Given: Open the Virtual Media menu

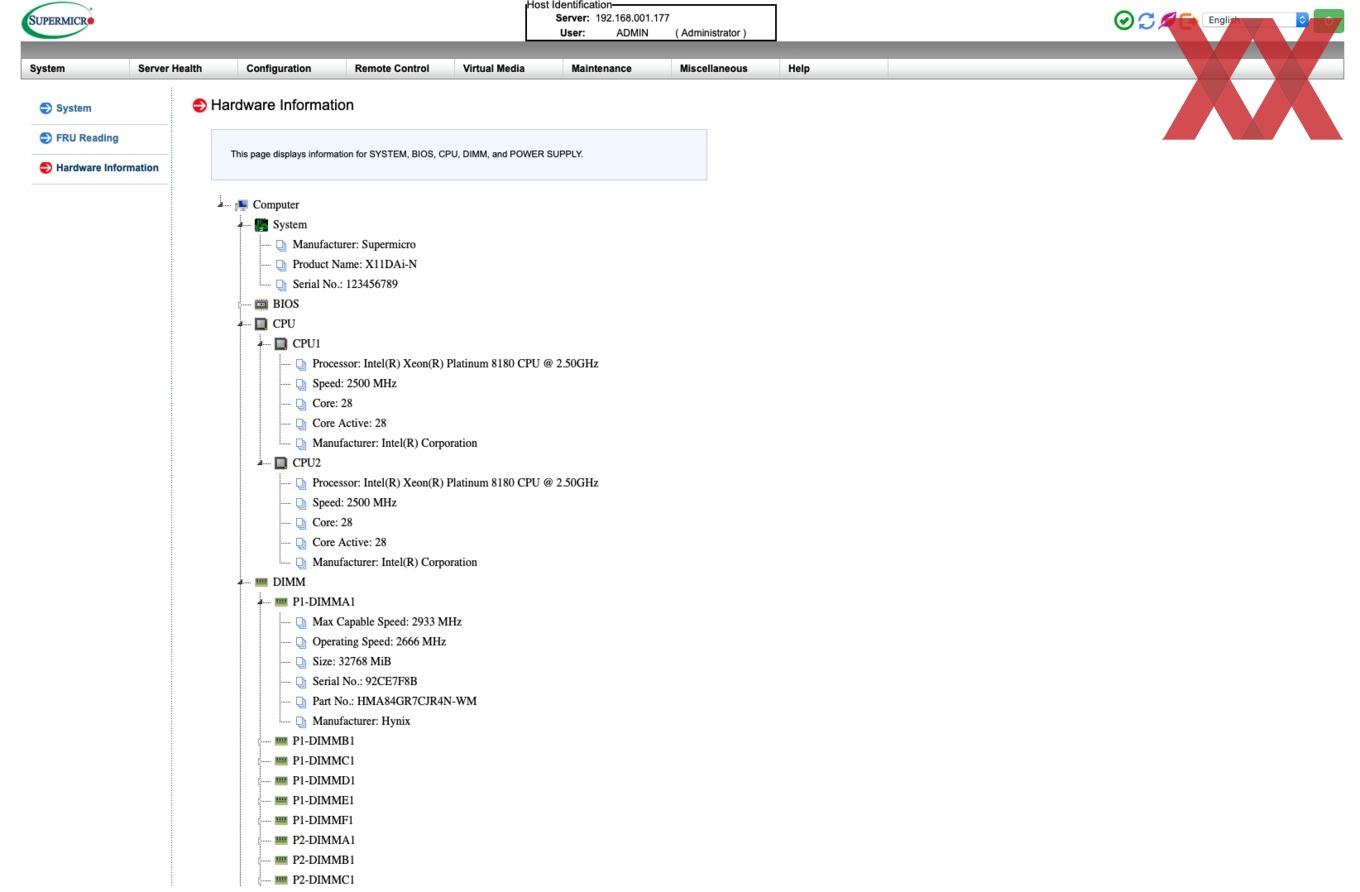Looking at the screenshot, I should [508, 69].
